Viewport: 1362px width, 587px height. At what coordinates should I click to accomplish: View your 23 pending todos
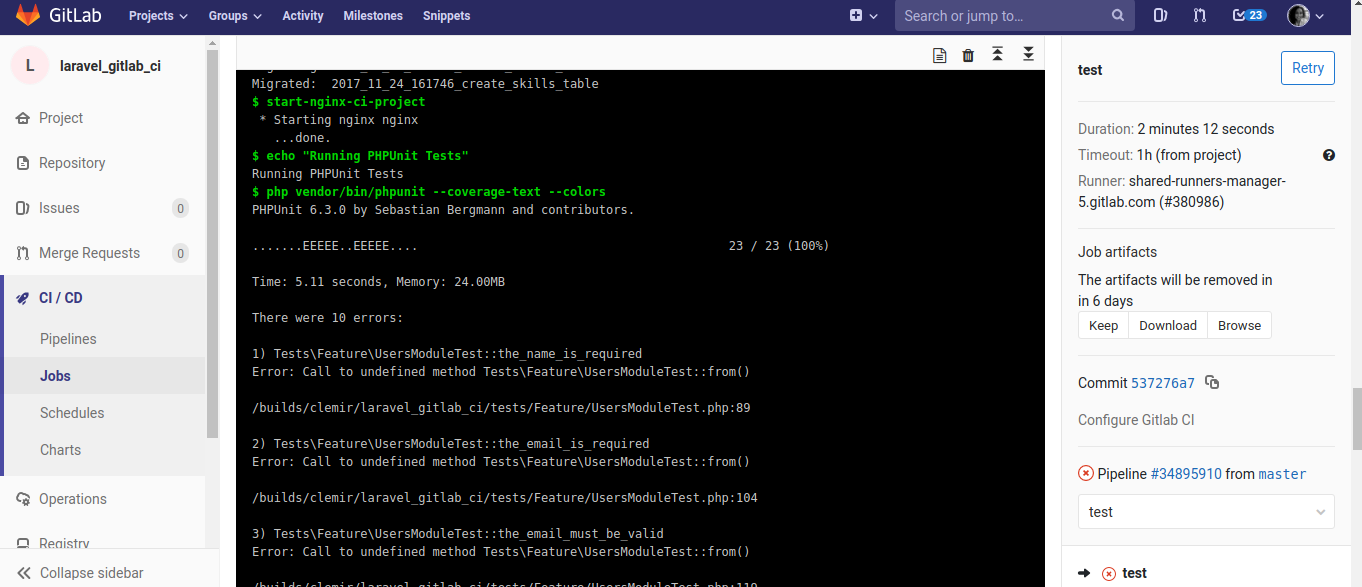click(x=1248, y=15)
